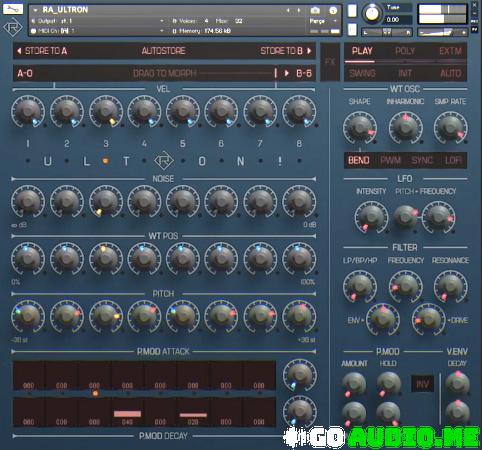
Task: Click the R diamond logo between T and O
Action: [164, 161]
